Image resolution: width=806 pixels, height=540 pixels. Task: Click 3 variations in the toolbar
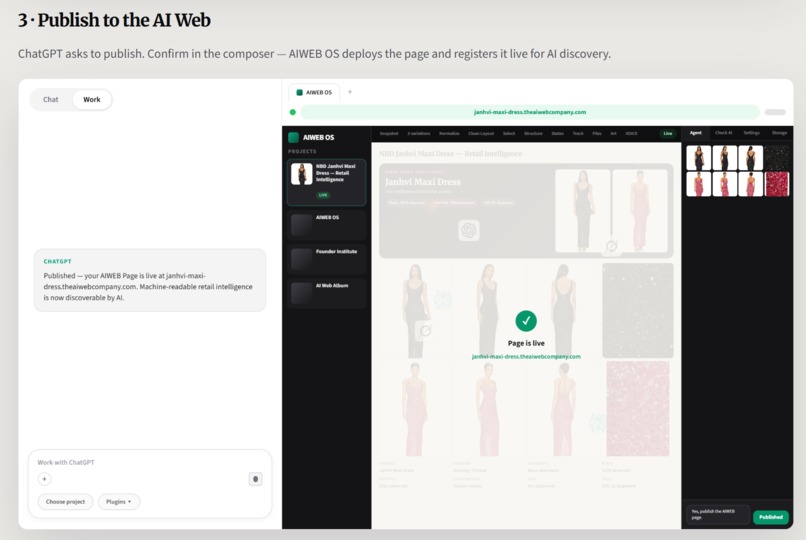click(x=418, y=133)
